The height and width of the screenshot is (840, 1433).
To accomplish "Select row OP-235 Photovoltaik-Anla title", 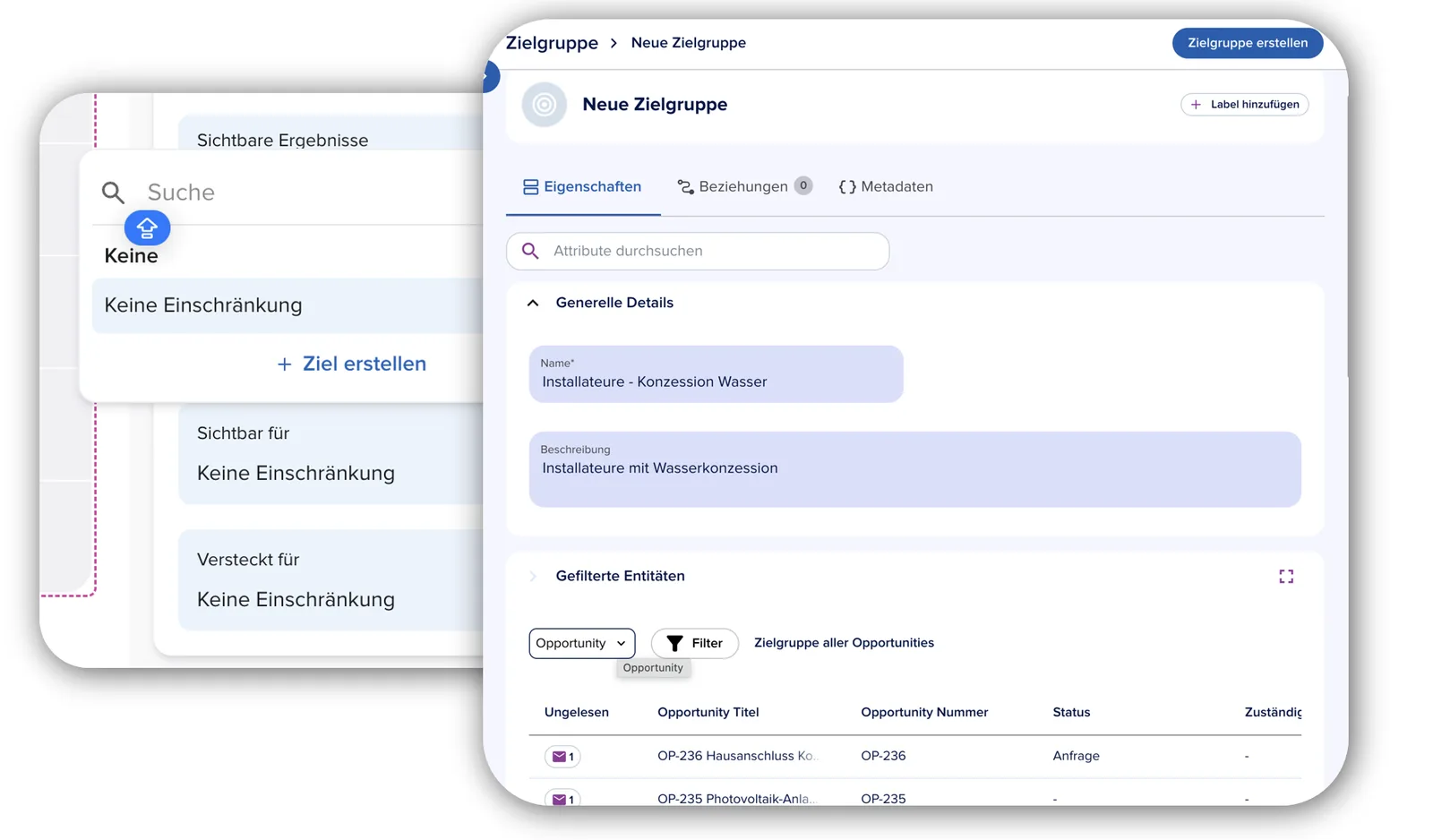I will click(x=737, y=798).
